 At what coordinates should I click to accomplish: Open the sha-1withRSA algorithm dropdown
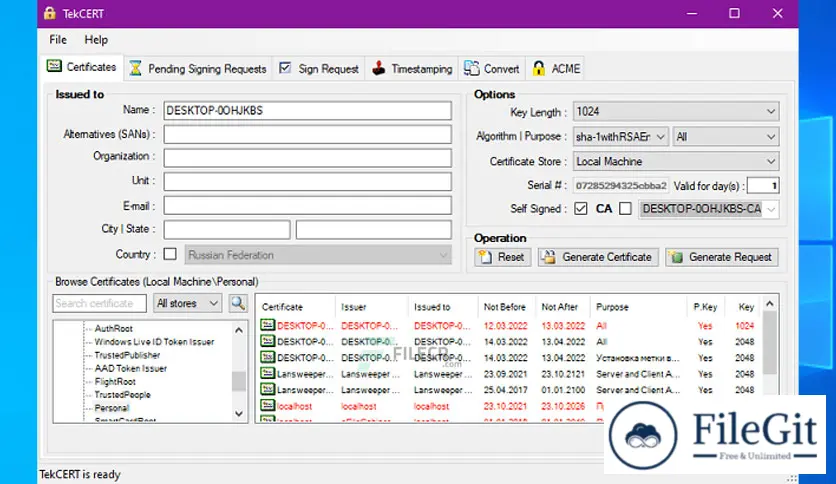pyautogui.click(x=621, y=137)
